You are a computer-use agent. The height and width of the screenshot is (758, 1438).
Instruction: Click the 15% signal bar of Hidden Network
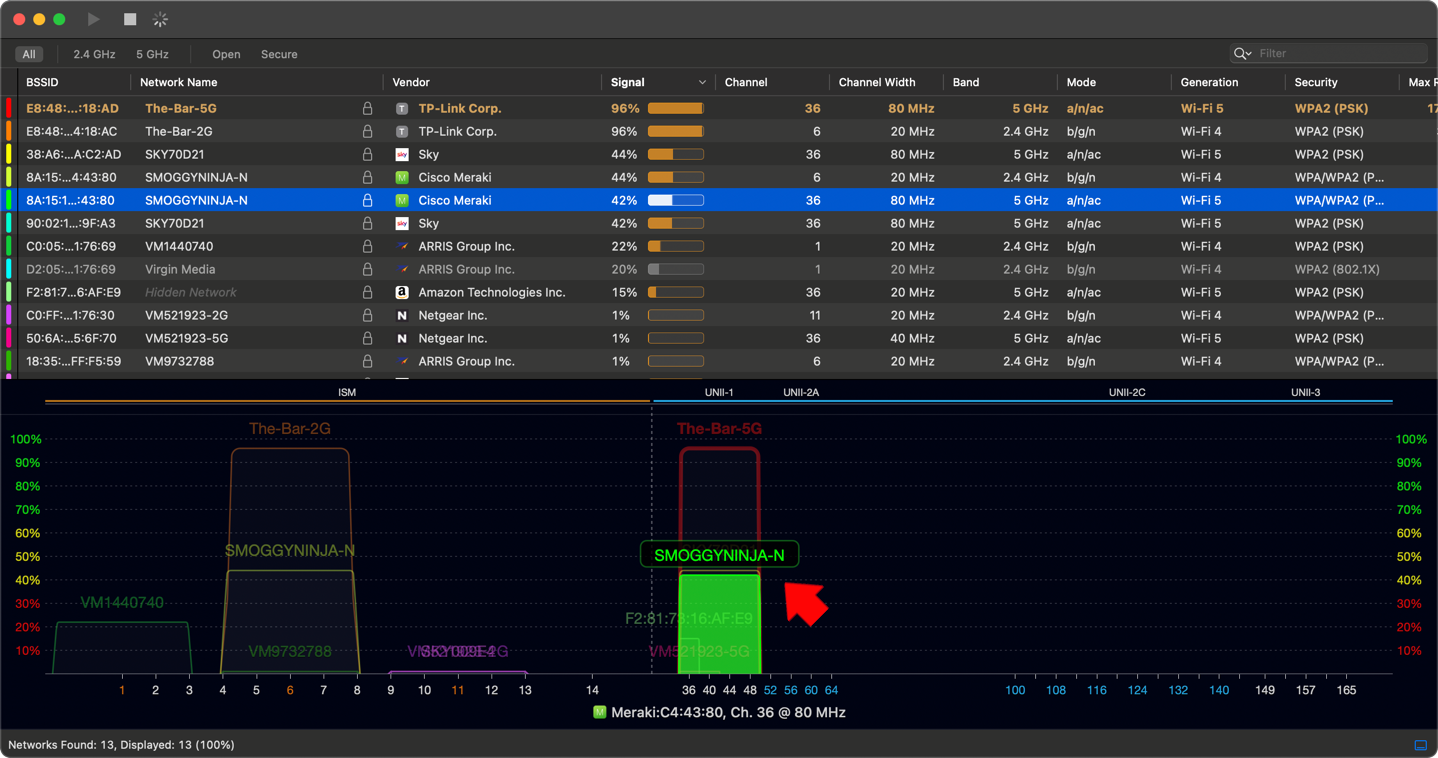coord(676,292)
